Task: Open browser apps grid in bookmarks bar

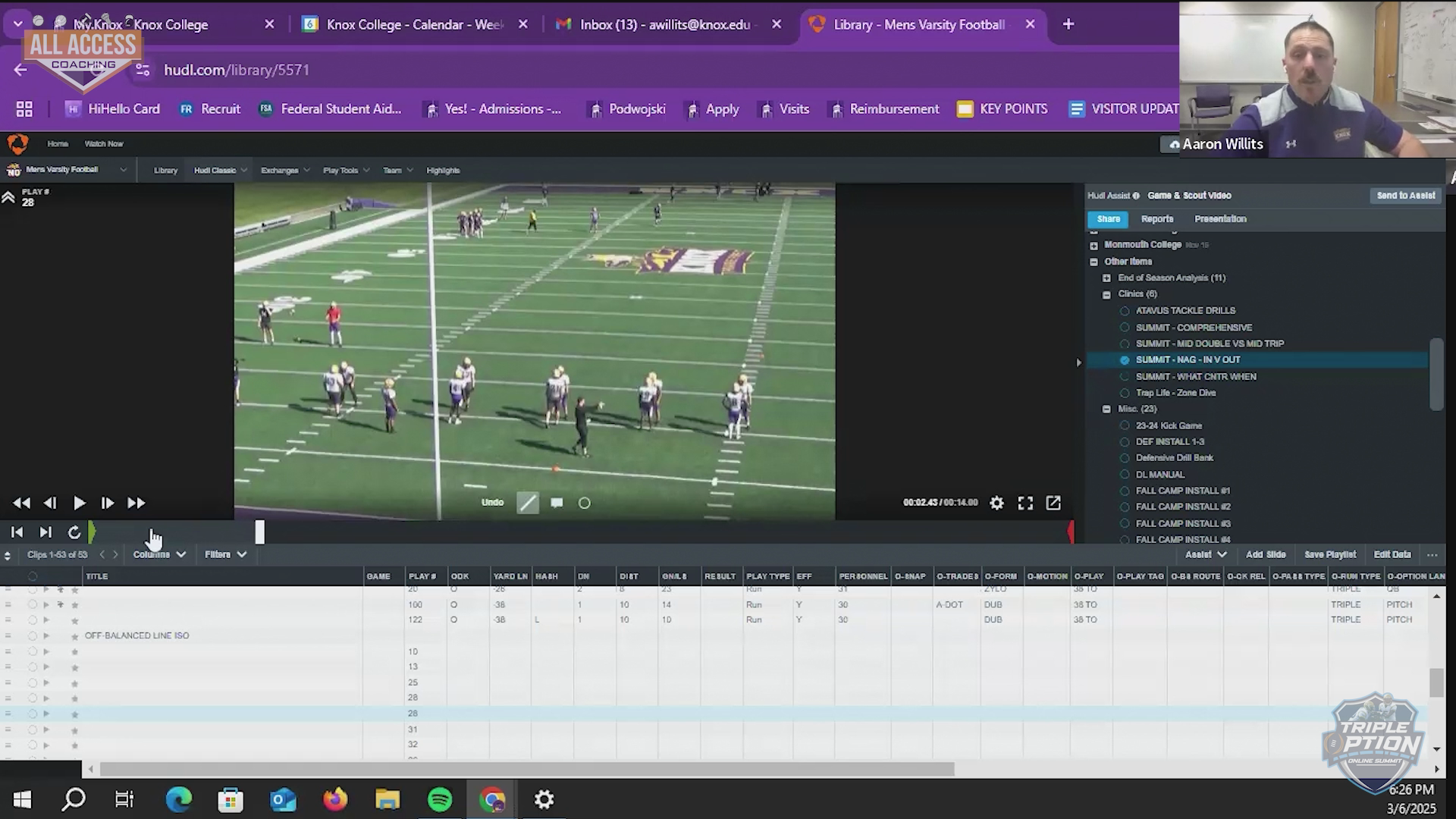Action: pos(24,109)
